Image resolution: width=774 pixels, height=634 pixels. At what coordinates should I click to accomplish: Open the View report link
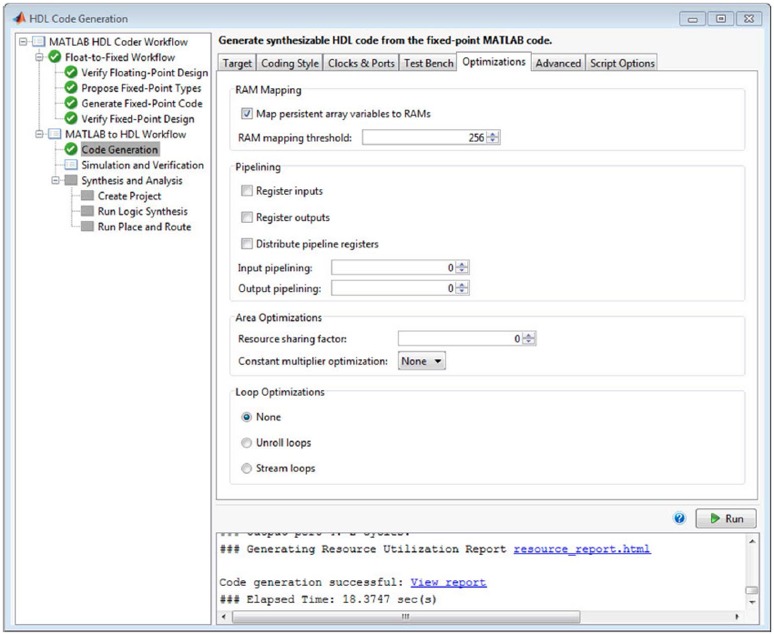coord(448,582)
